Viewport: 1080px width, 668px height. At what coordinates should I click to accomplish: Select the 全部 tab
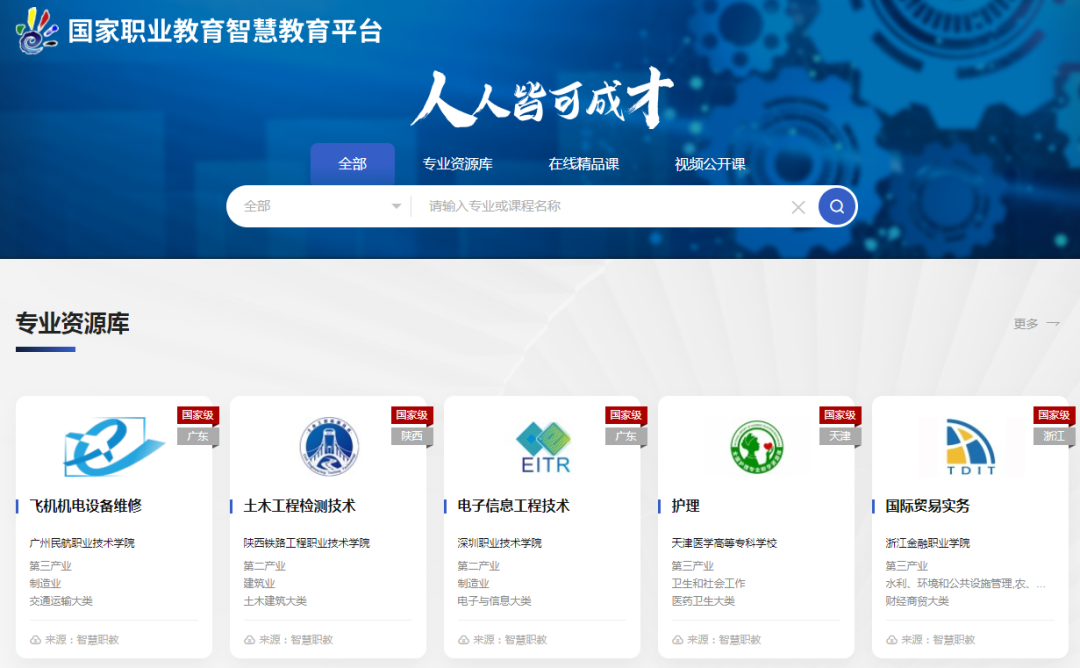(x=352, y=164)
